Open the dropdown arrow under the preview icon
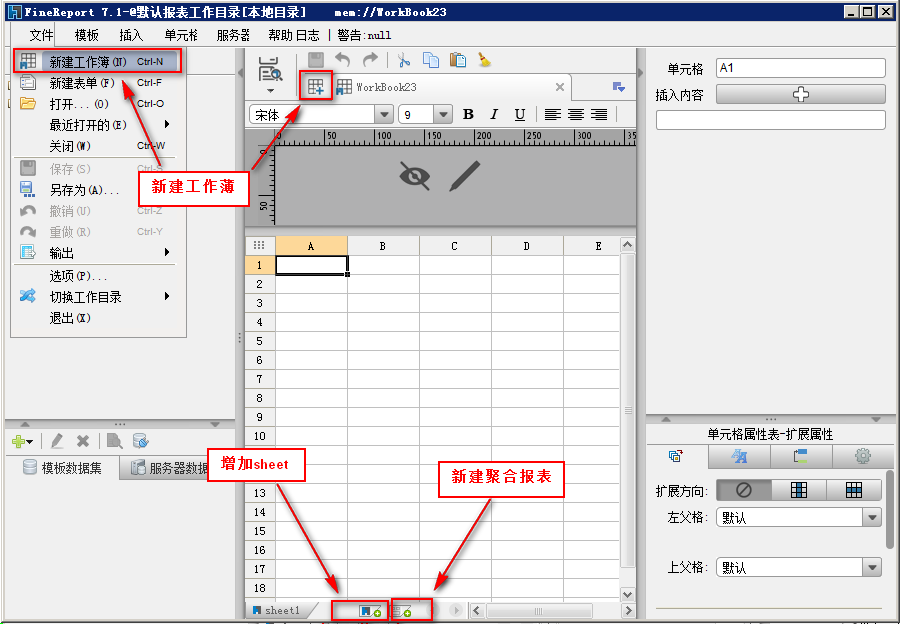This screenshot has height=624, width=900. (270, 91)
